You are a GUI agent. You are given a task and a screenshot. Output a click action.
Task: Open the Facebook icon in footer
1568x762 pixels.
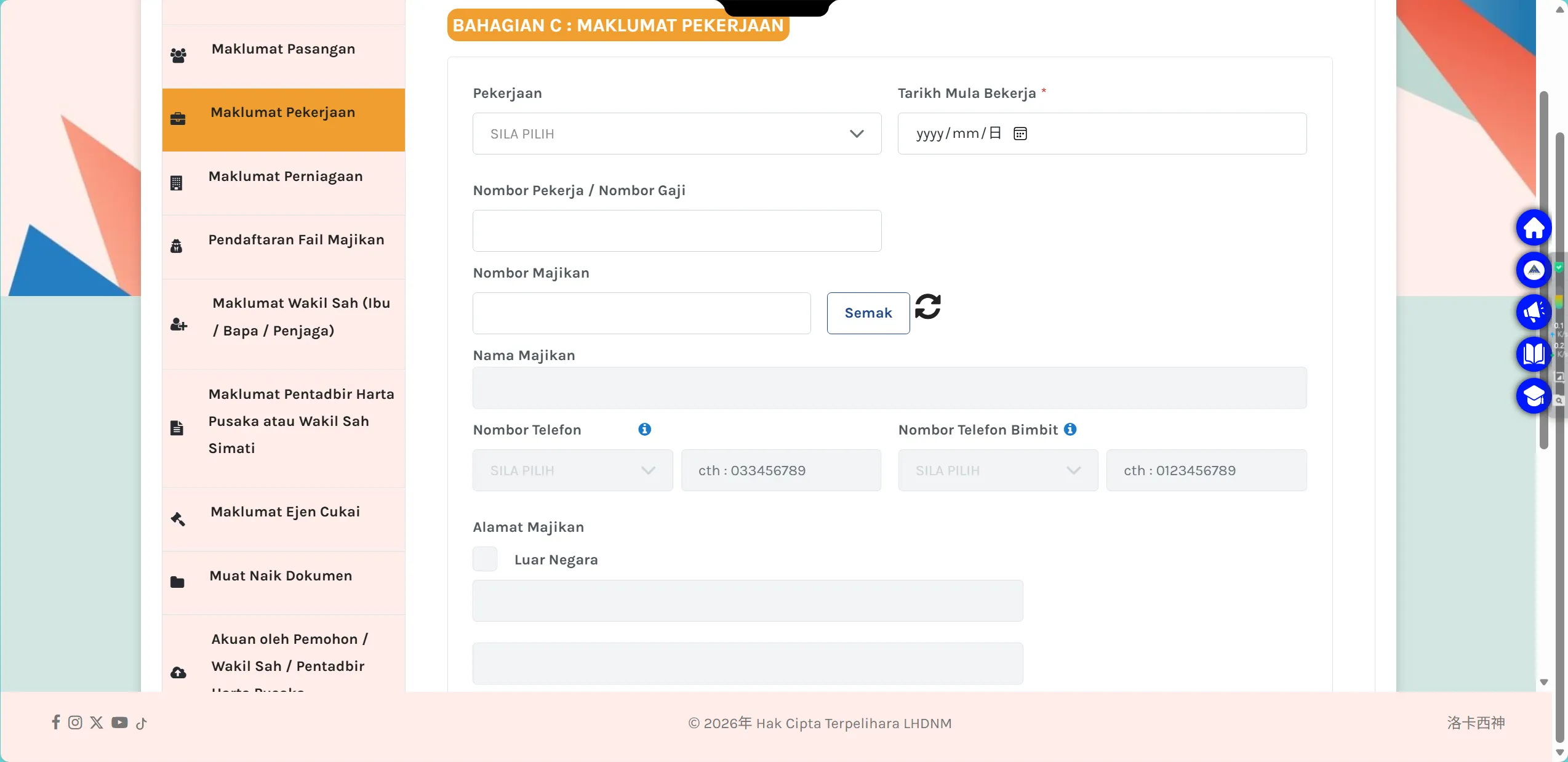tap(56, 722)
